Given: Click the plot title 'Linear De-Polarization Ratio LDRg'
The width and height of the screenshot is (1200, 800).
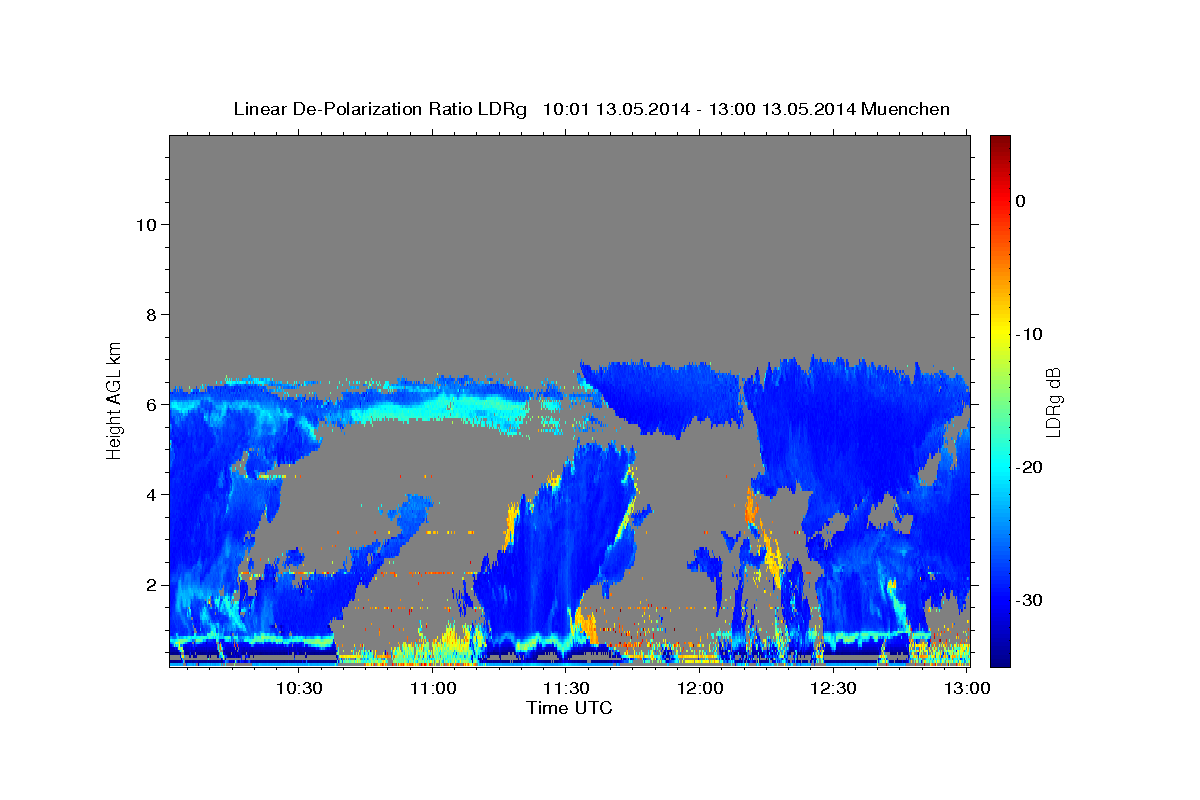Looking at the screenshot, I should (x=380, y=109).
